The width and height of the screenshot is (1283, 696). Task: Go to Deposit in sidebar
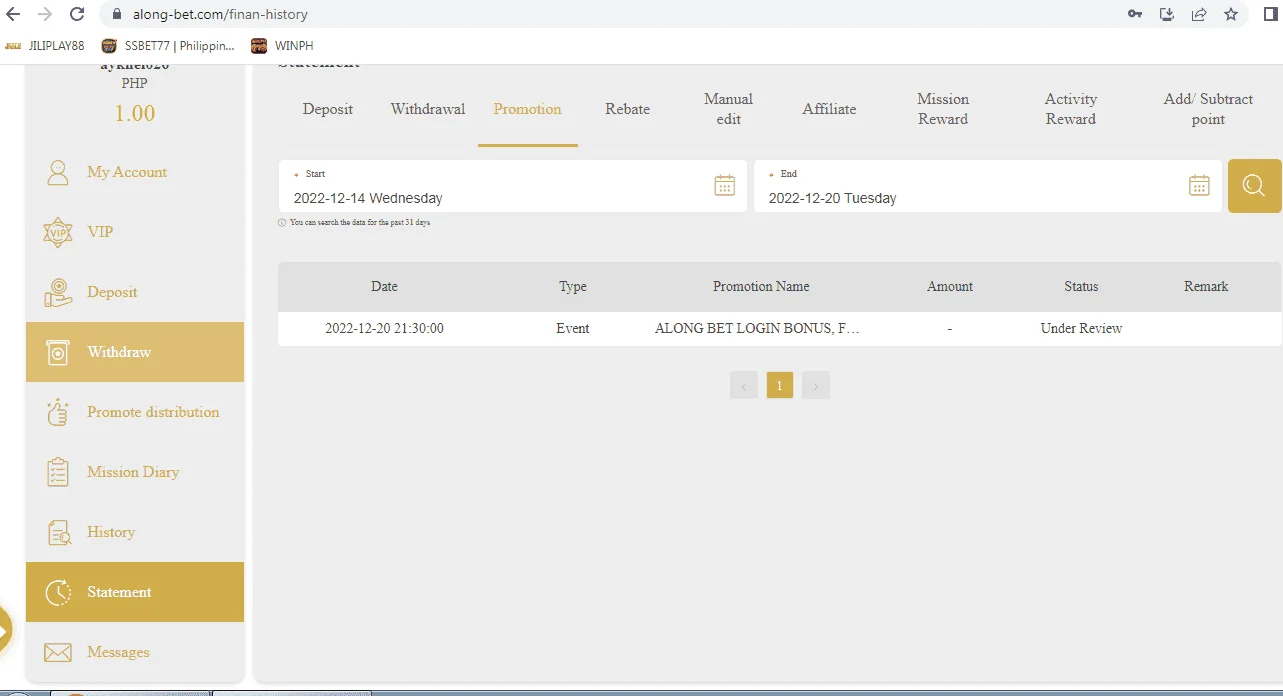pyautogui.click(x=135, y=292)
